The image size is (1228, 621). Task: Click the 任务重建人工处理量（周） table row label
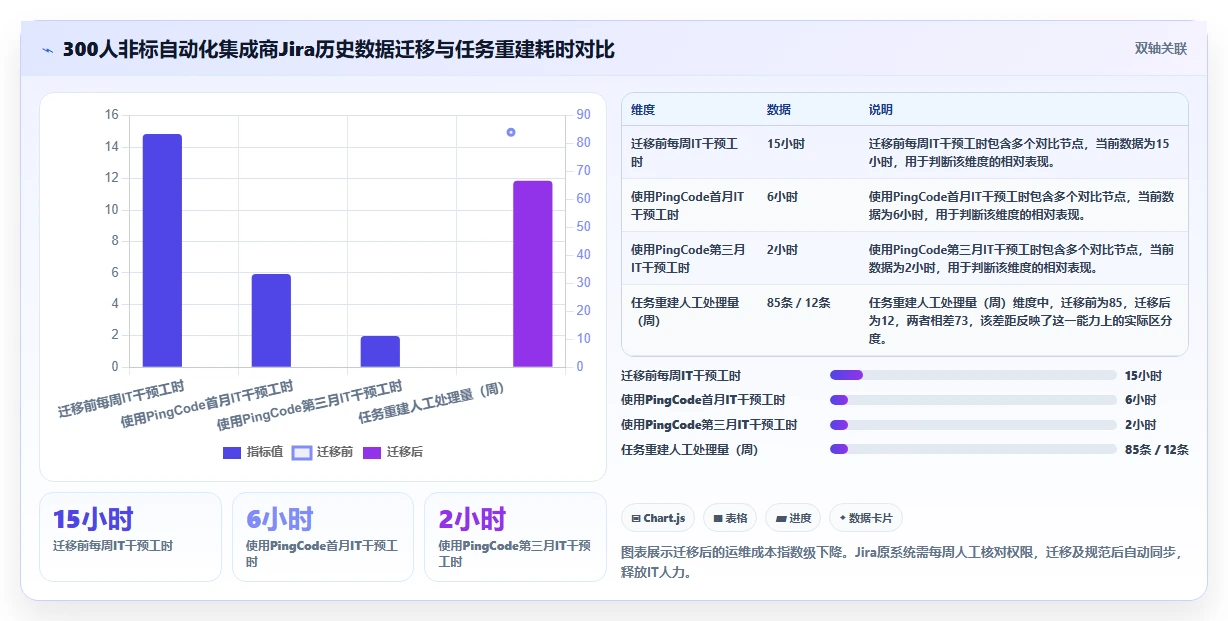(x=685, y=311)
